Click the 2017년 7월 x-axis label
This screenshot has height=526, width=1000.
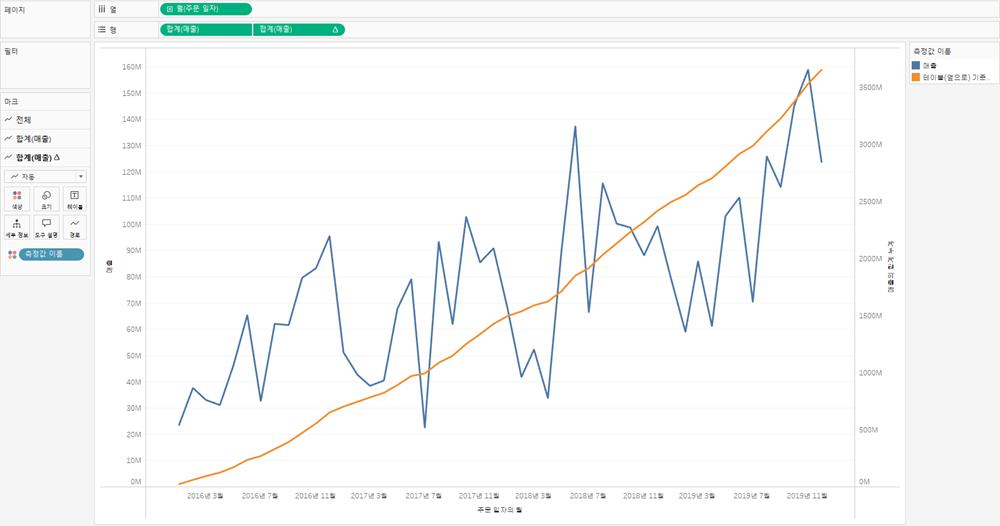pyautogui.click(x=424, y=496)
